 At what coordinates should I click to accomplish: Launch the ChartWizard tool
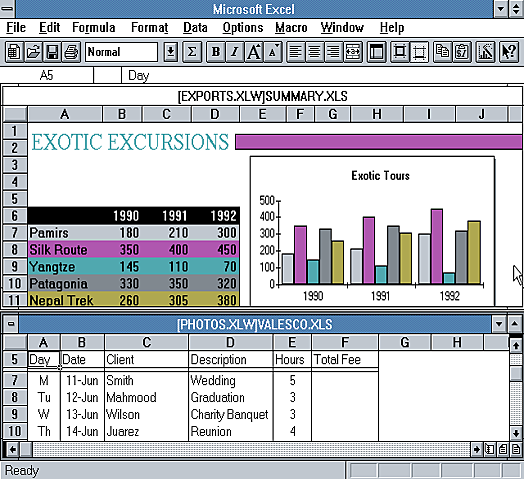pos(485,52)
